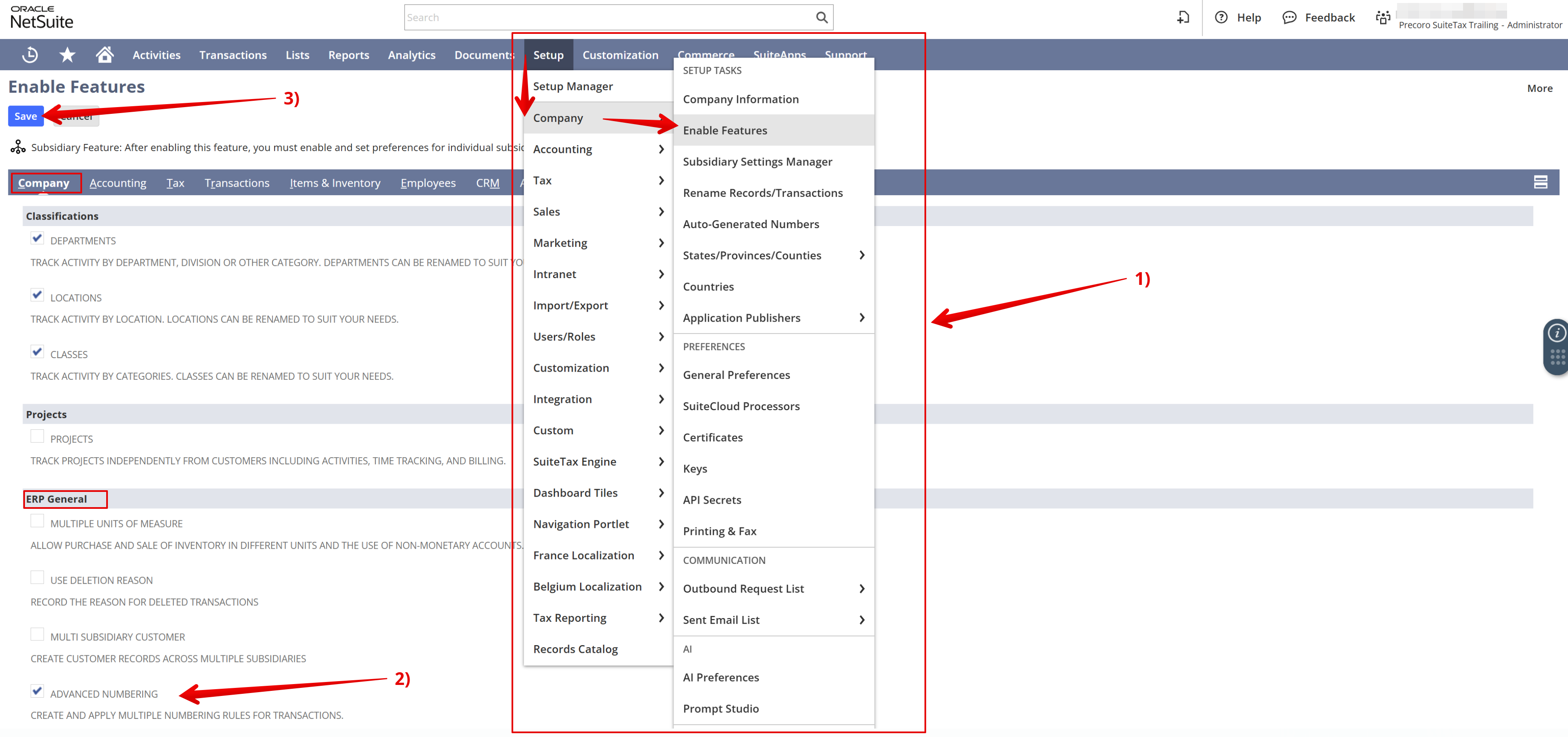Screen dimensions: 1568x737
Task: Expand the Marketing submenu arrow
Action: [661, 243]
